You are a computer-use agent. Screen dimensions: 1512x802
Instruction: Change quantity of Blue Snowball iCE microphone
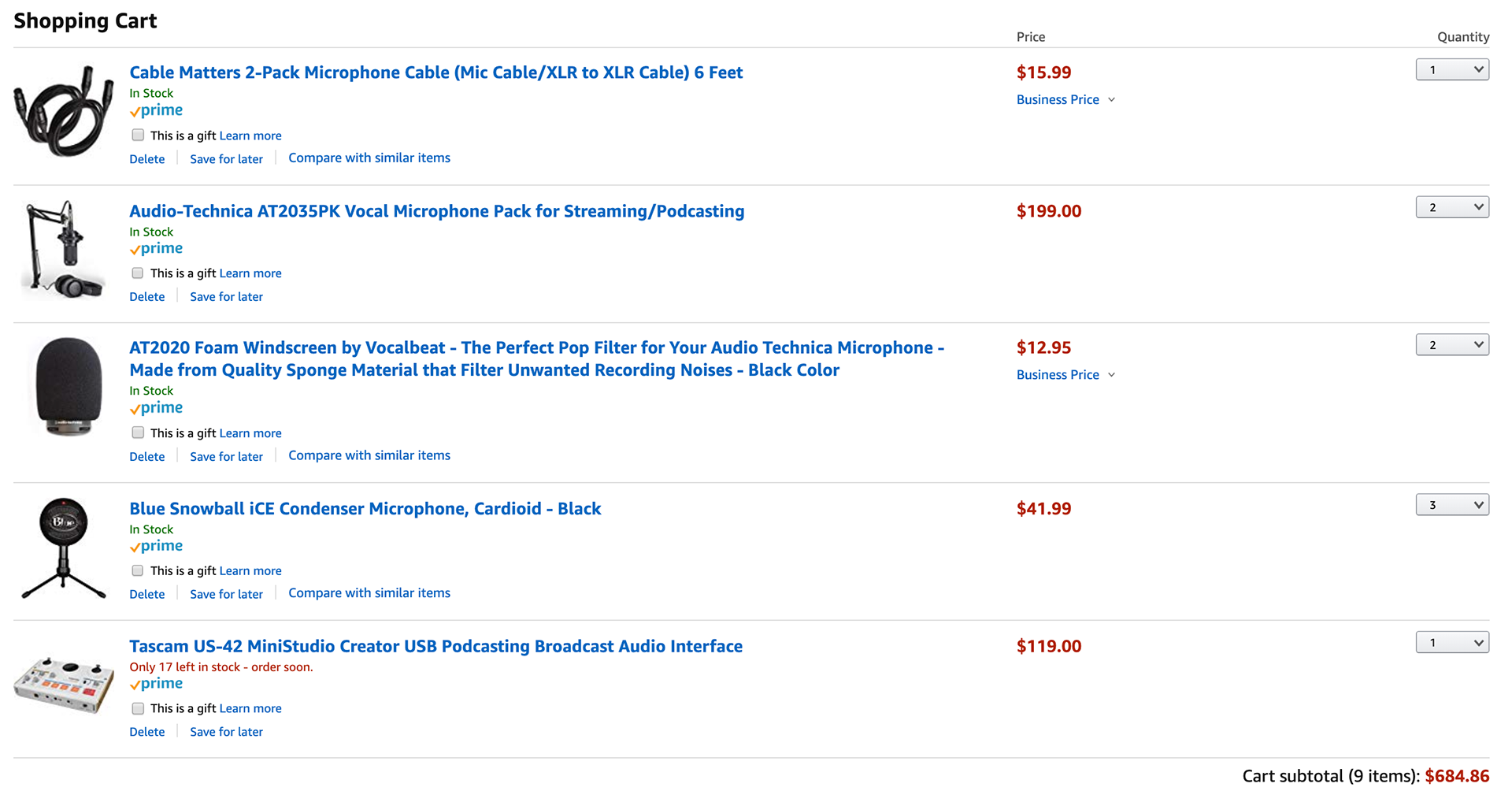[x=1452, y=505]
